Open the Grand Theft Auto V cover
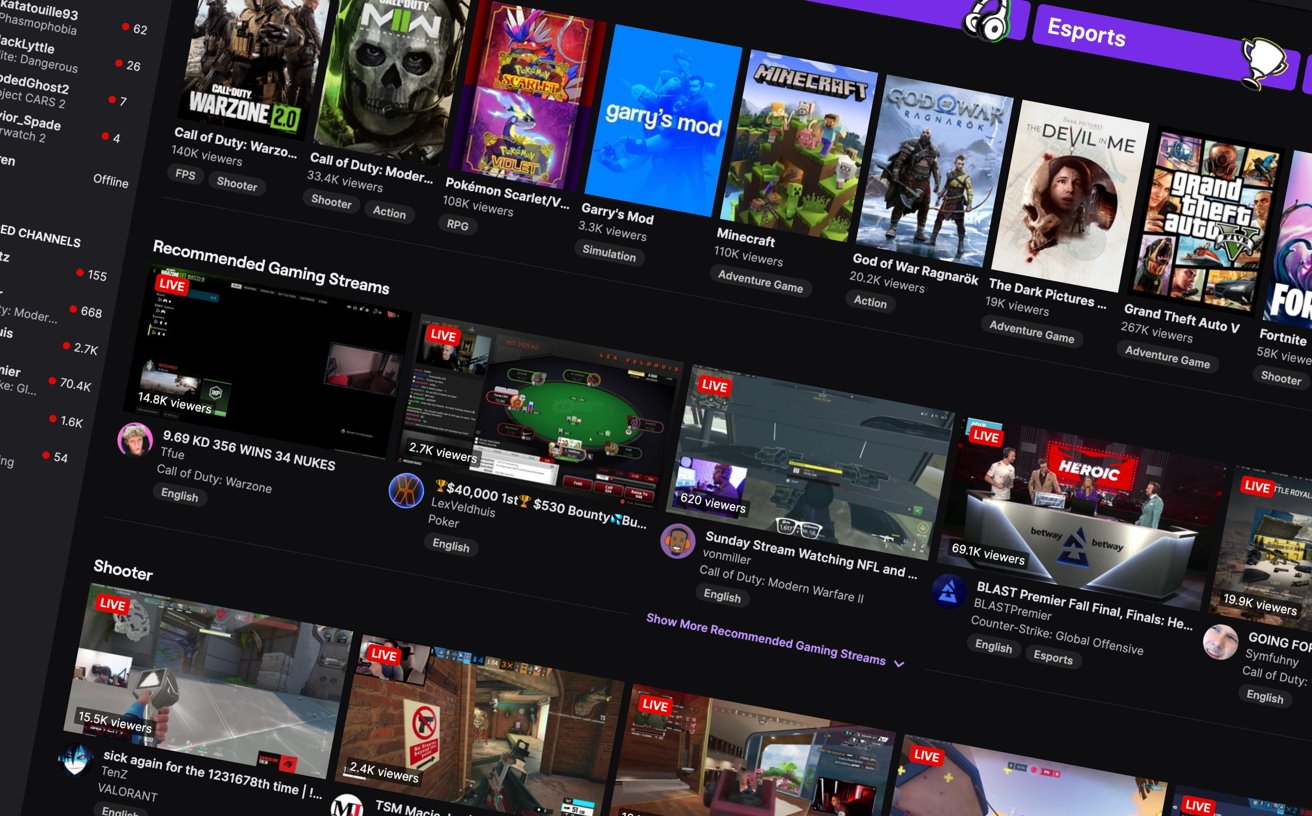Viewport: 1312px width, 816px height. pyautogui.click(x=1204, y=221)
